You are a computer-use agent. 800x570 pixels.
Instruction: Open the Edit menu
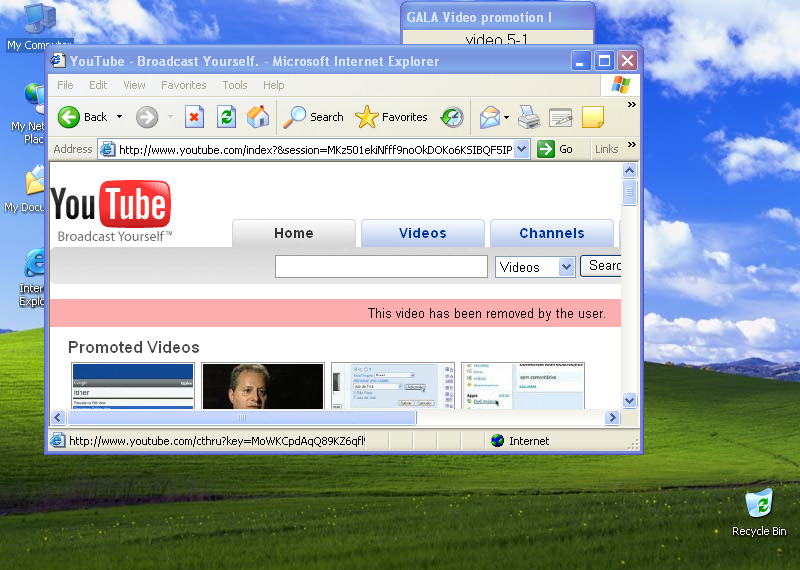[x=98, y=85]
